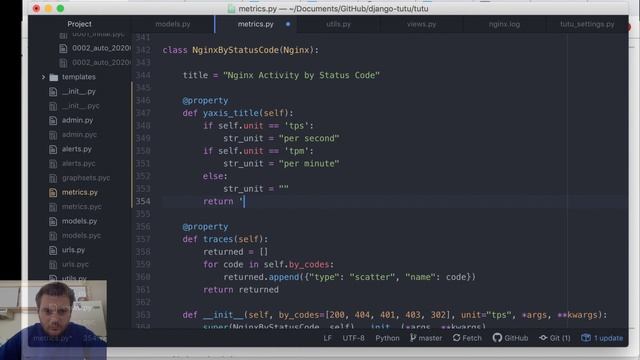Select alerts.pyc in tree
This screenshot has width=640, height=360.
click(79, 163)
